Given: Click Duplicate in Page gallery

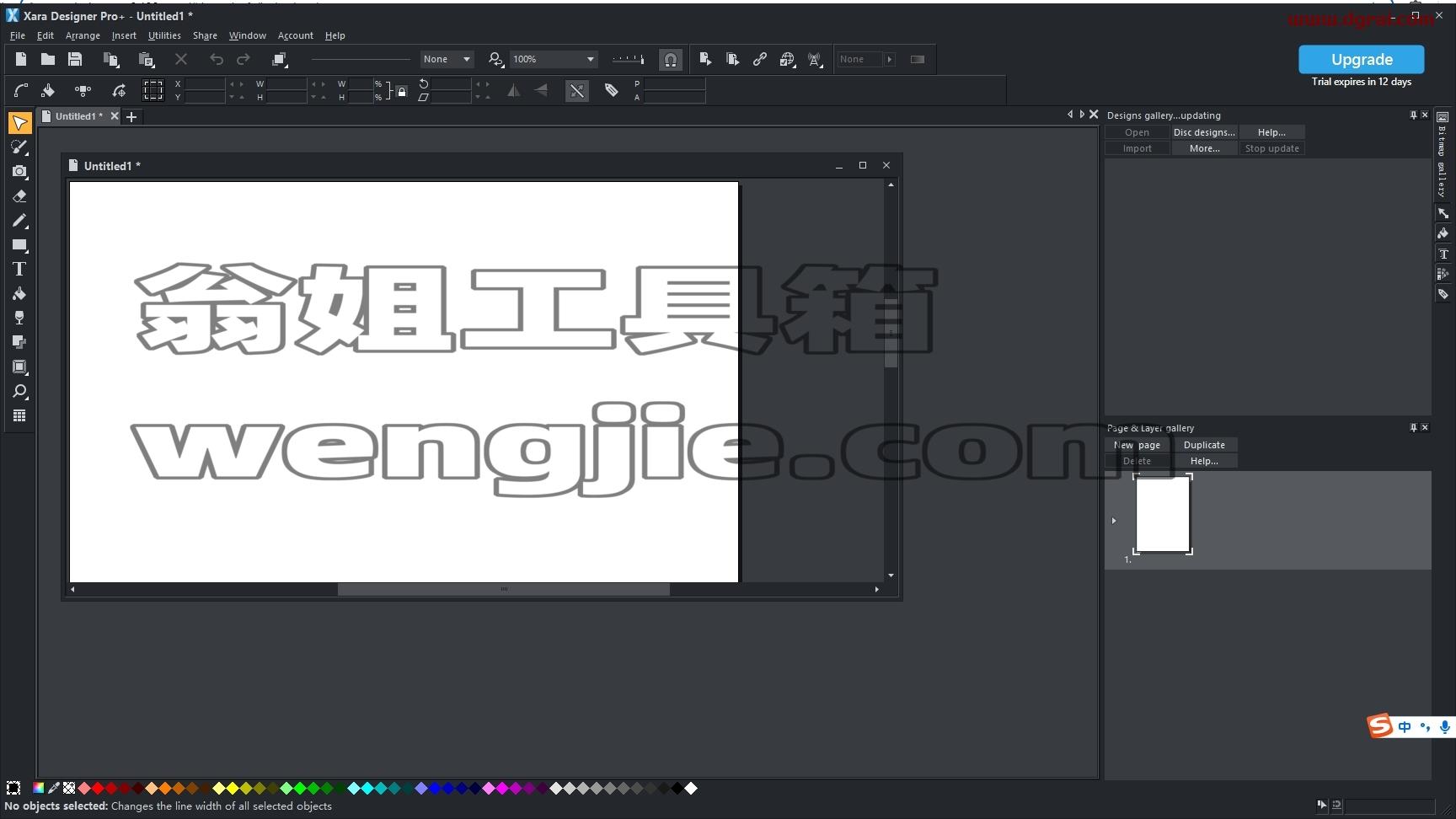Looking at the screenshot, I should pyautogui.click(x=1204, y=445).
